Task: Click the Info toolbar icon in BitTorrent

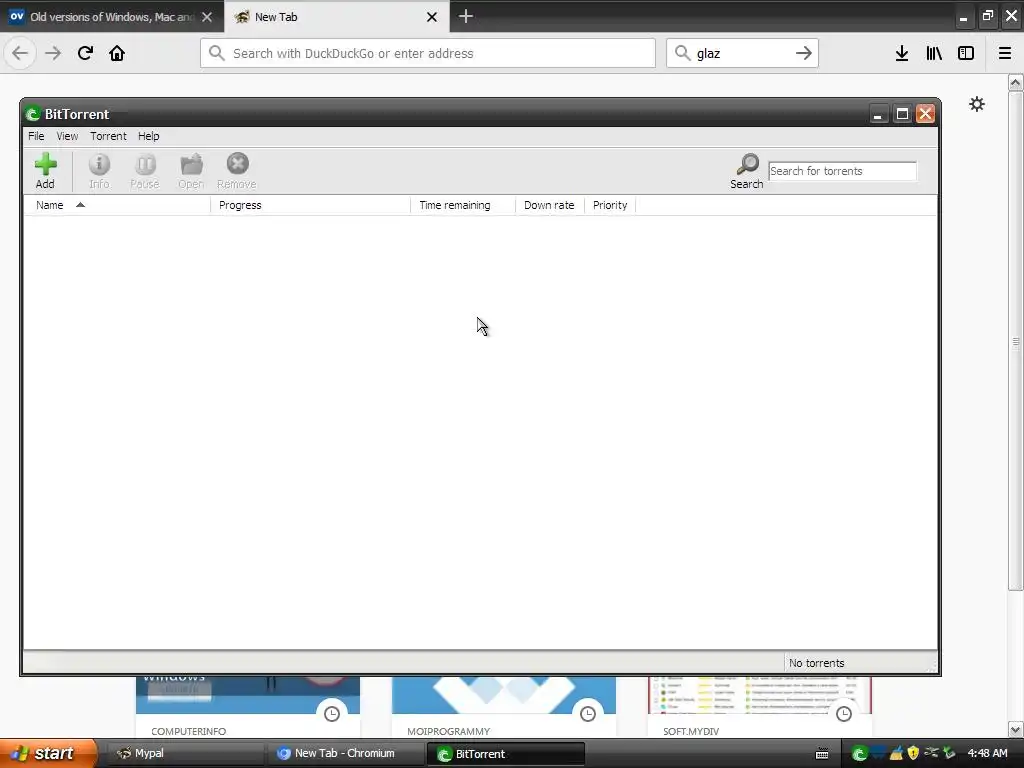Action: coord(99,170)
